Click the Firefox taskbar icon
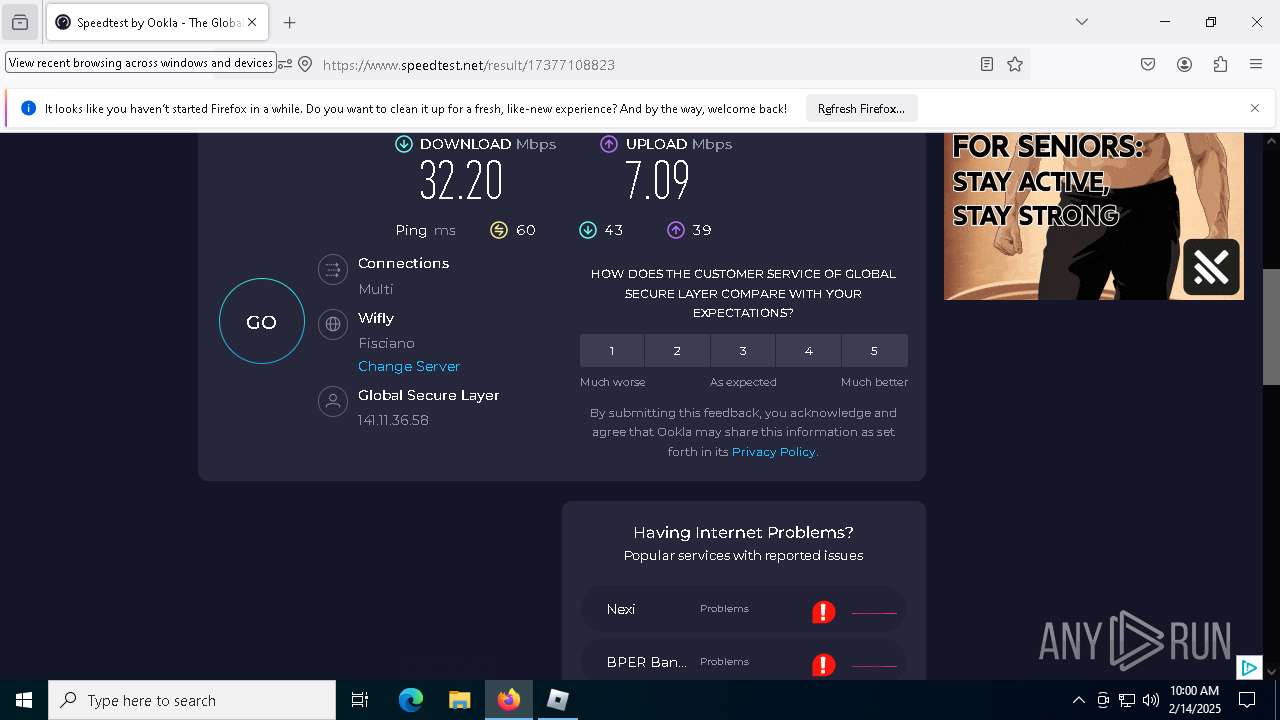 (509, 700)
